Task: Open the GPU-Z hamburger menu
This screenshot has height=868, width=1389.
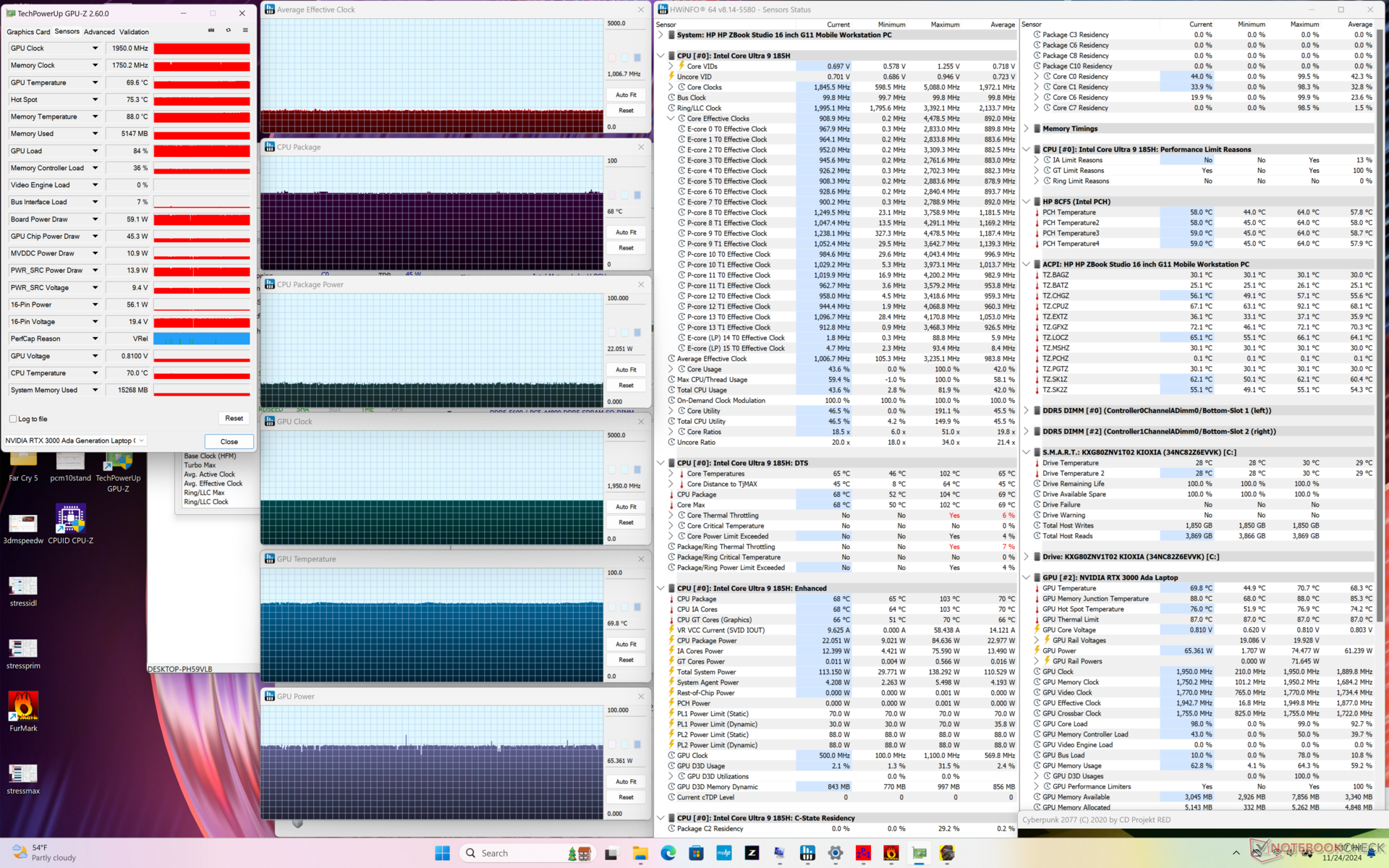Action: click(x=245, y=30)
